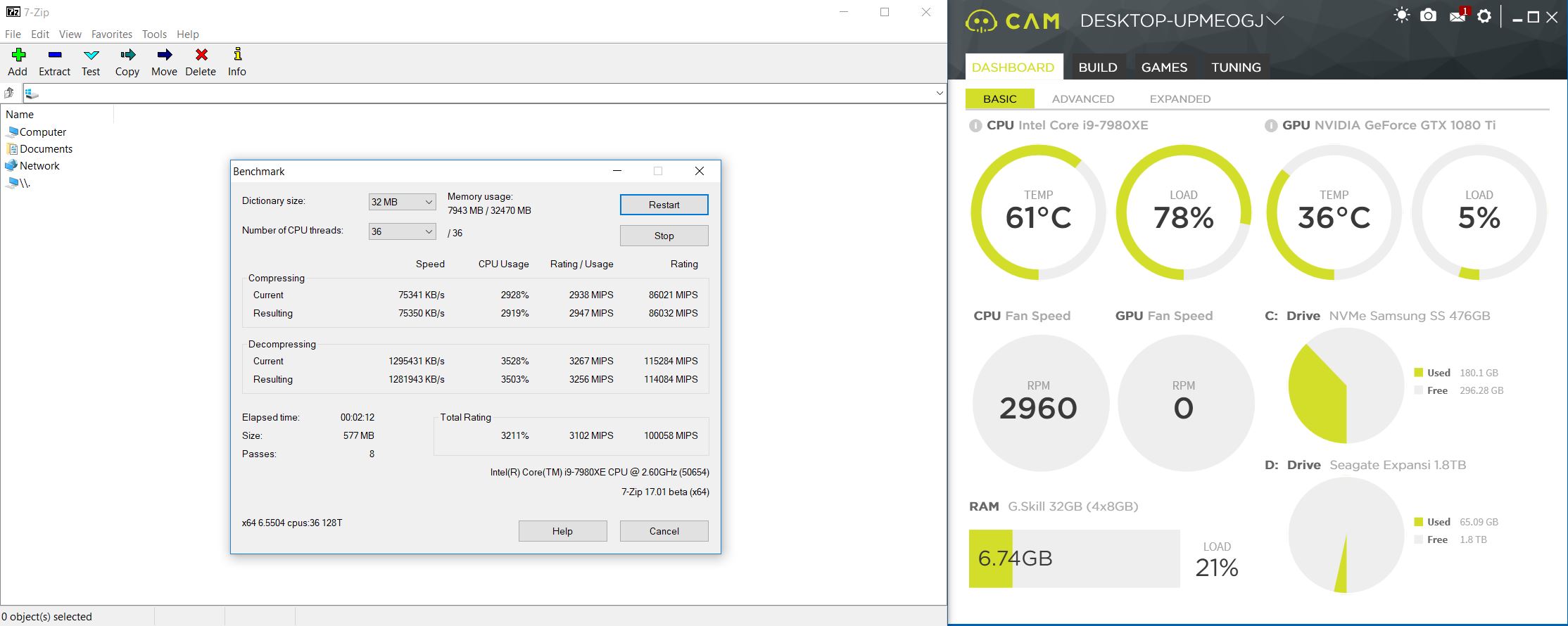Click the Total Rating value 100058 MIPS
Image resolution: width=1568 pixels, height=626 pixels.
(x=671, y=435)
